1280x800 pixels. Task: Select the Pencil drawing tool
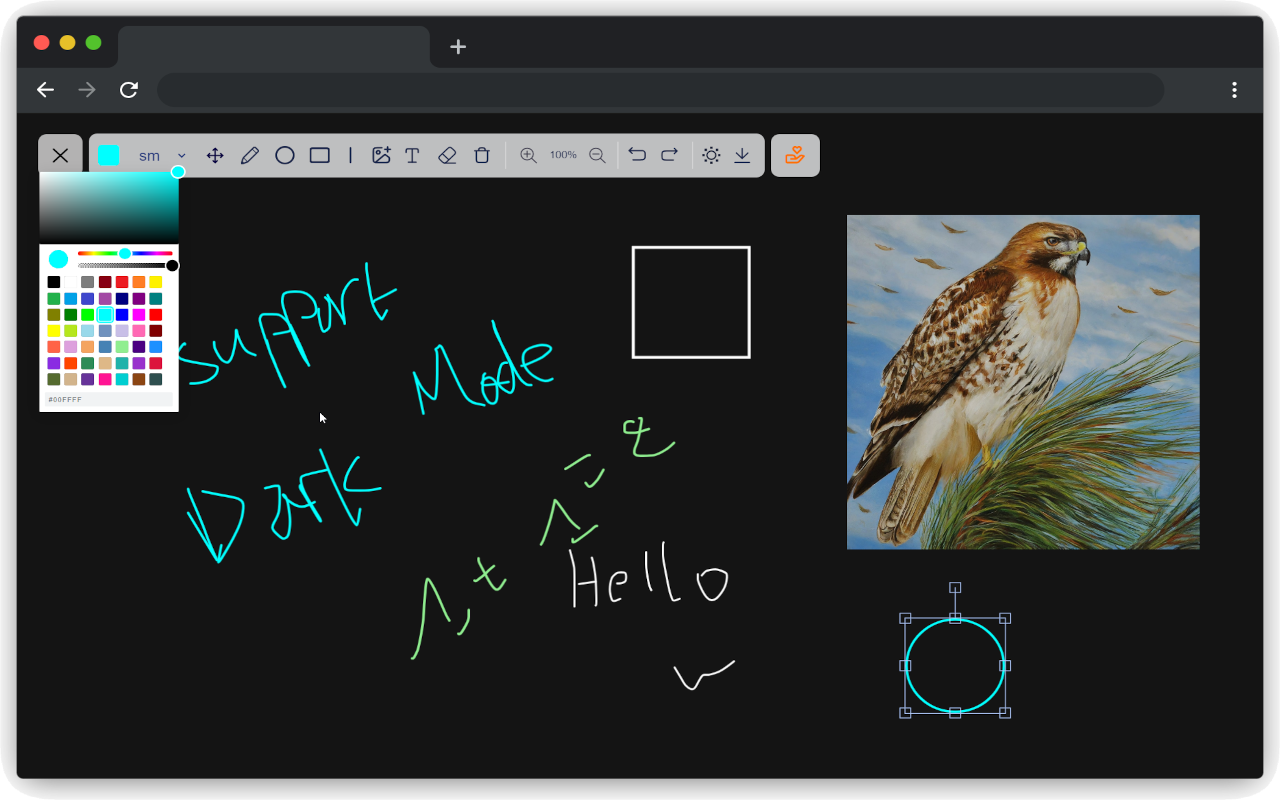pos(250,155)
